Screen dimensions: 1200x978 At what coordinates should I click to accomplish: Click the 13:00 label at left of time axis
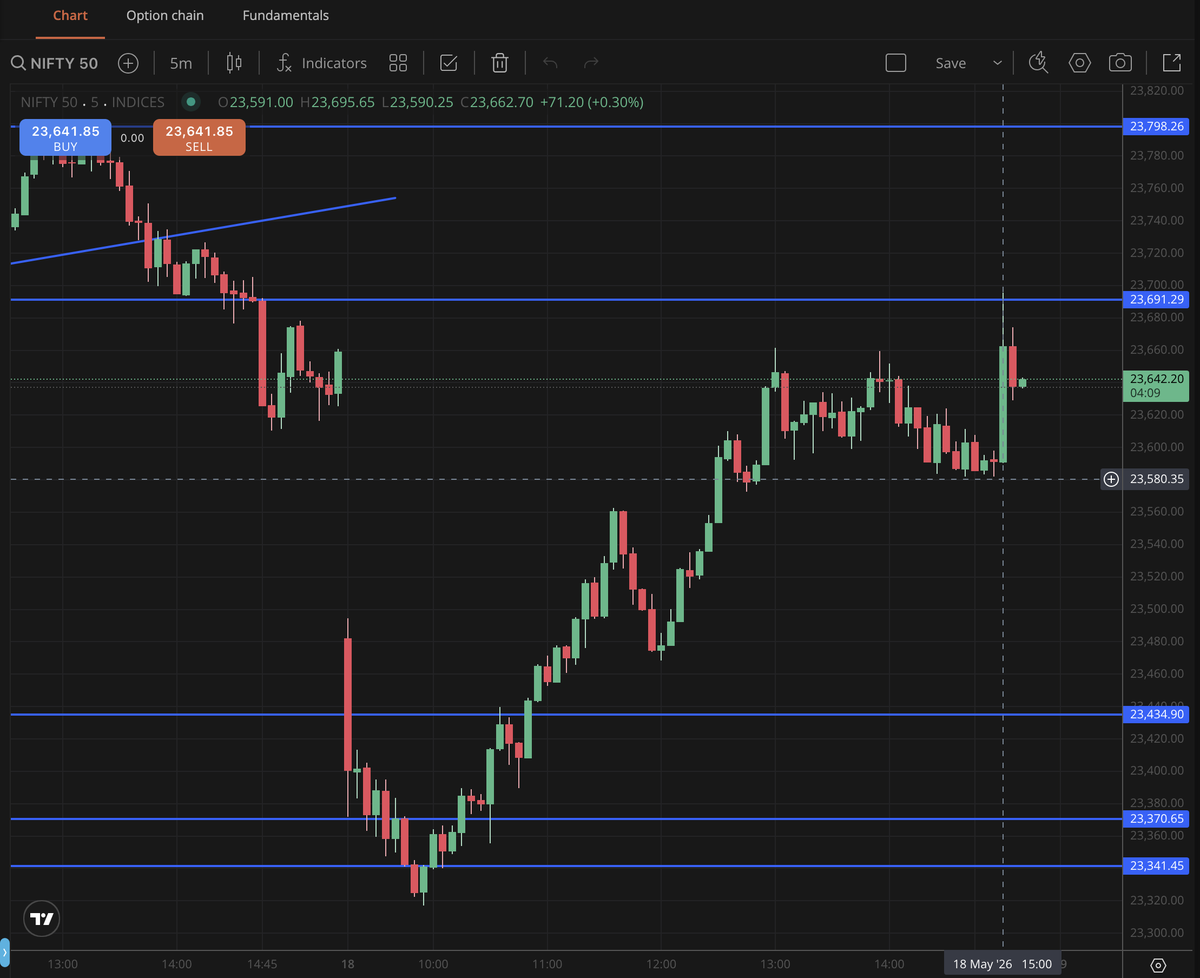click(62, 964)
